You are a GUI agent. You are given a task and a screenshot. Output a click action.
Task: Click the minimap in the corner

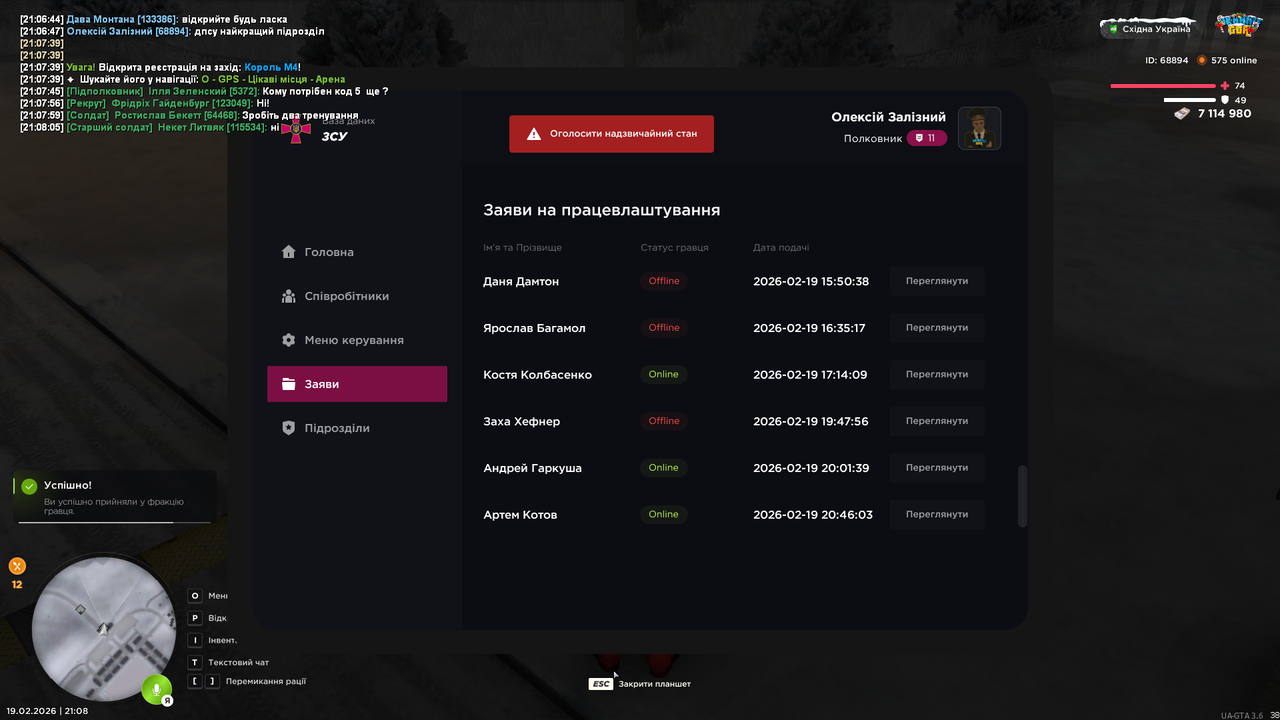click(104, 629)
